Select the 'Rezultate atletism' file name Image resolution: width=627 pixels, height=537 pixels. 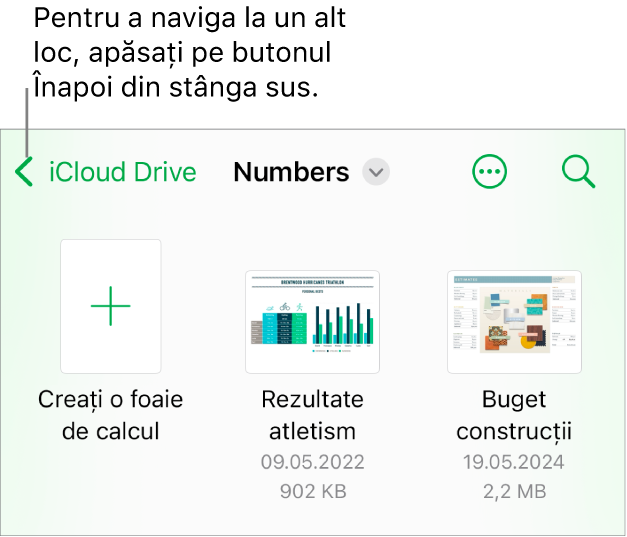tap(312, 415)
